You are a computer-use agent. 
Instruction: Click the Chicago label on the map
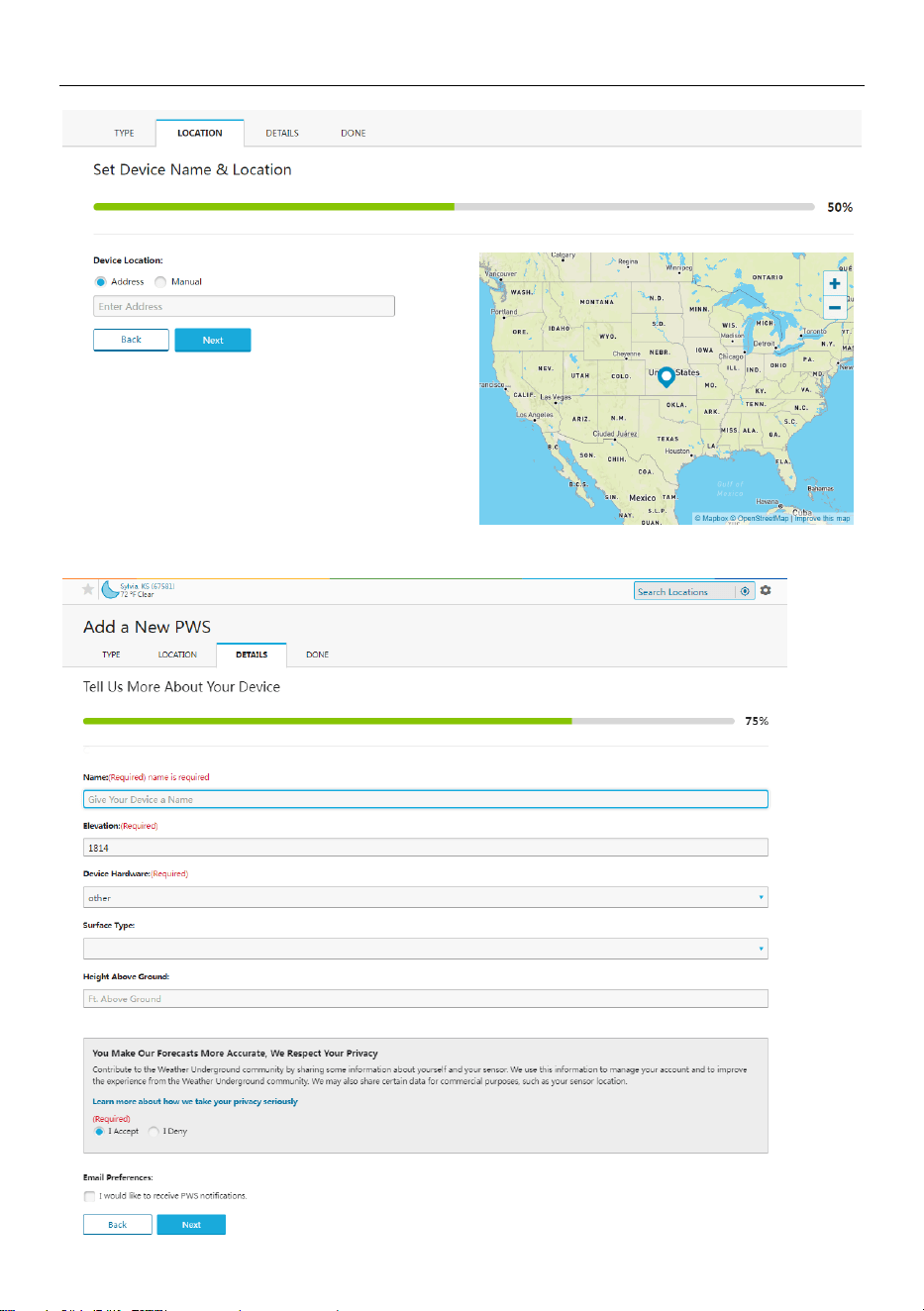pyautogui.click(x=731, y=356)
